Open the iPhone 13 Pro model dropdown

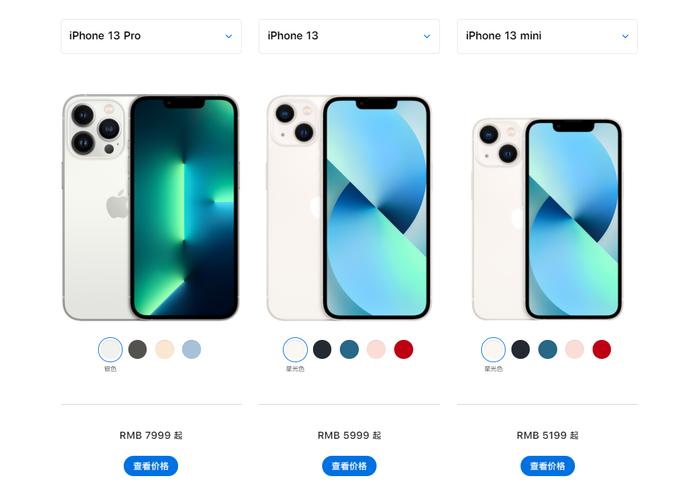pyautogui.click(x=151, y=36)
